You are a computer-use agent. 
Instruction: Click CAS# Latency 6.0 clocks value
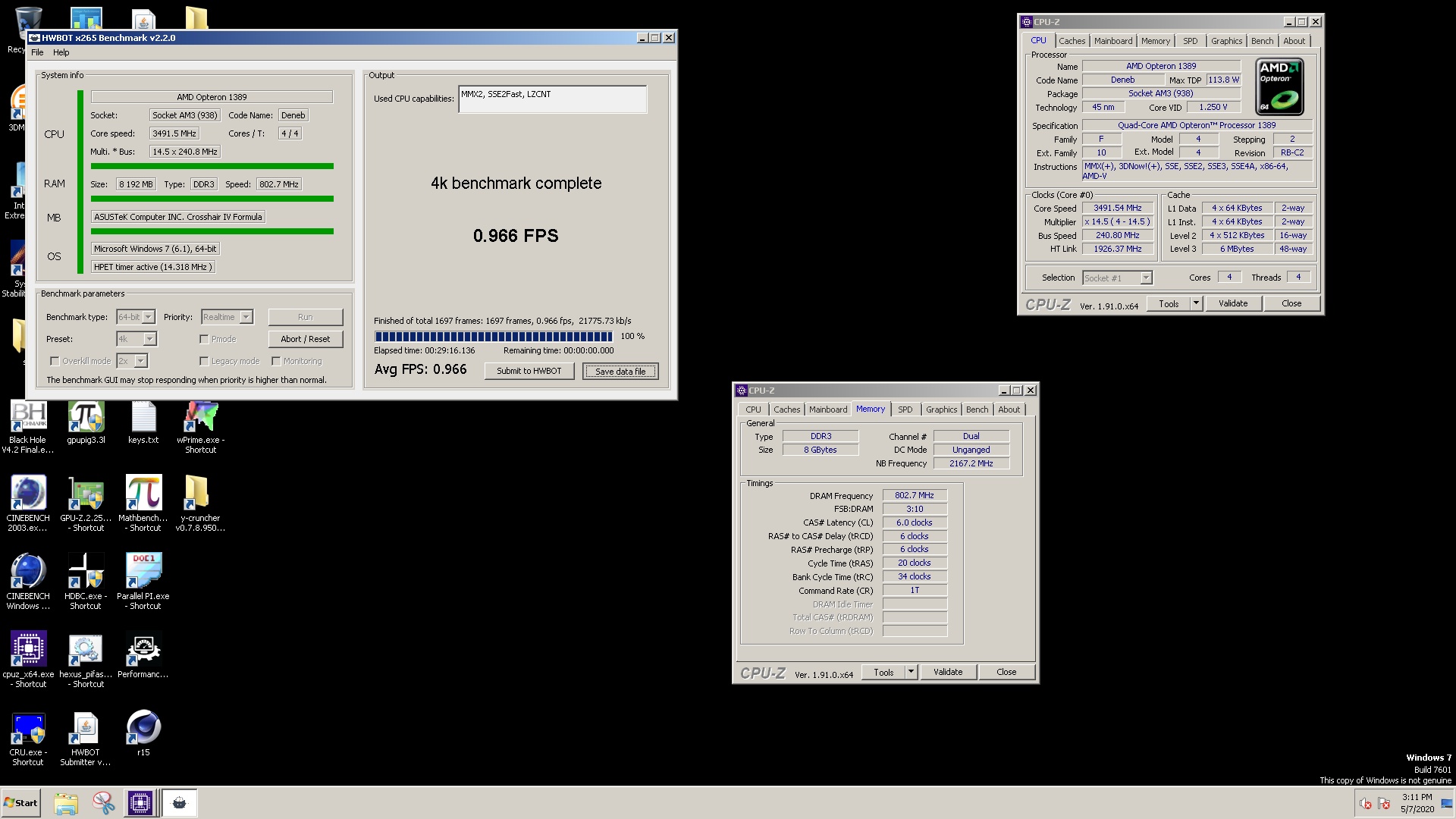[915, 522]
